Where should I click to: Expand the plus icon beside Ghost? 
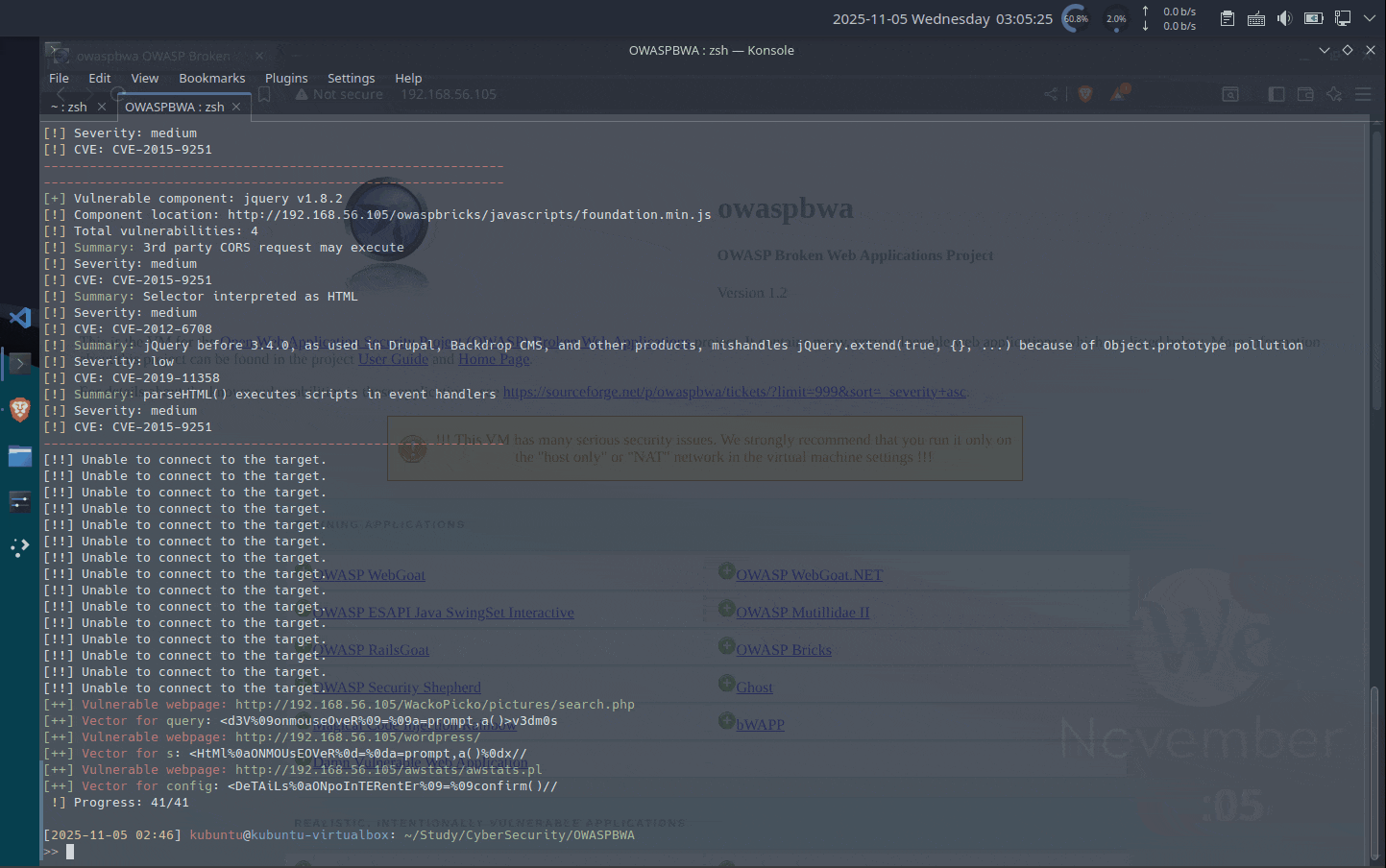pos(727,684)
